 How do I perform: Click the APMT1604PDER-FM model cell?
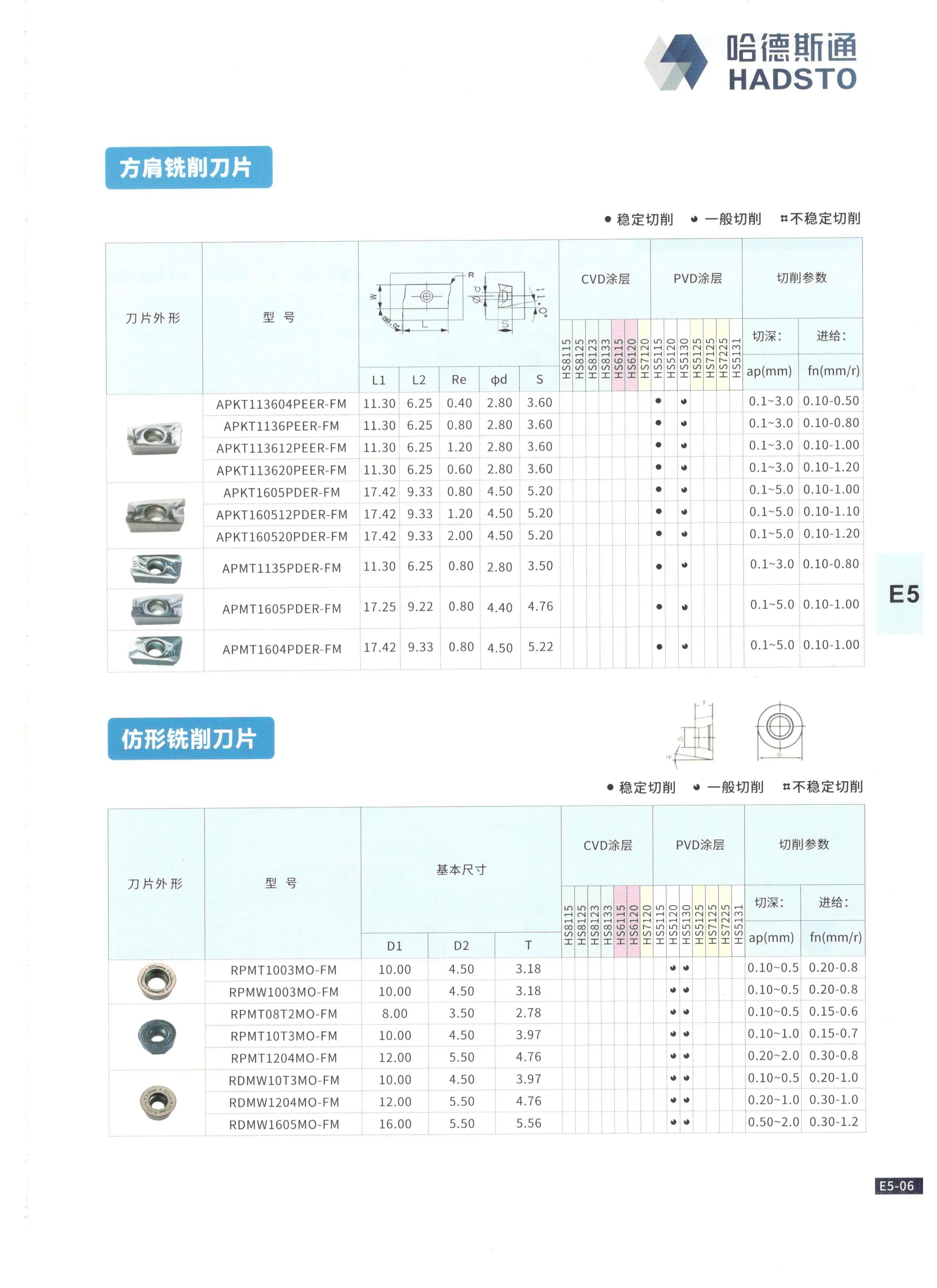tap(282, 649)
